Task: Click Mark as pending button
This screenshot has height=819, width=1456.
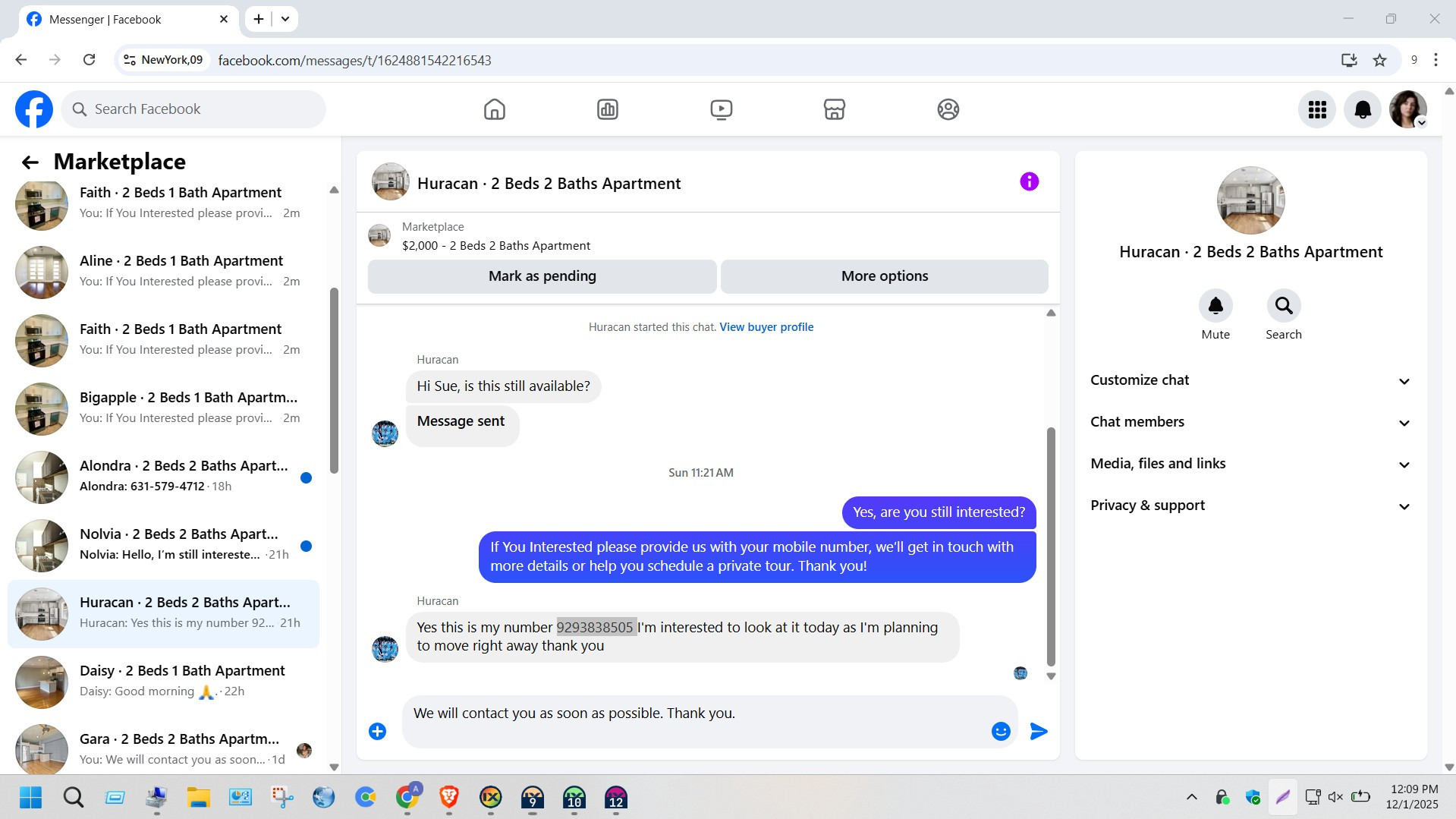Action: pyautogui.click(x=542, y=276)
